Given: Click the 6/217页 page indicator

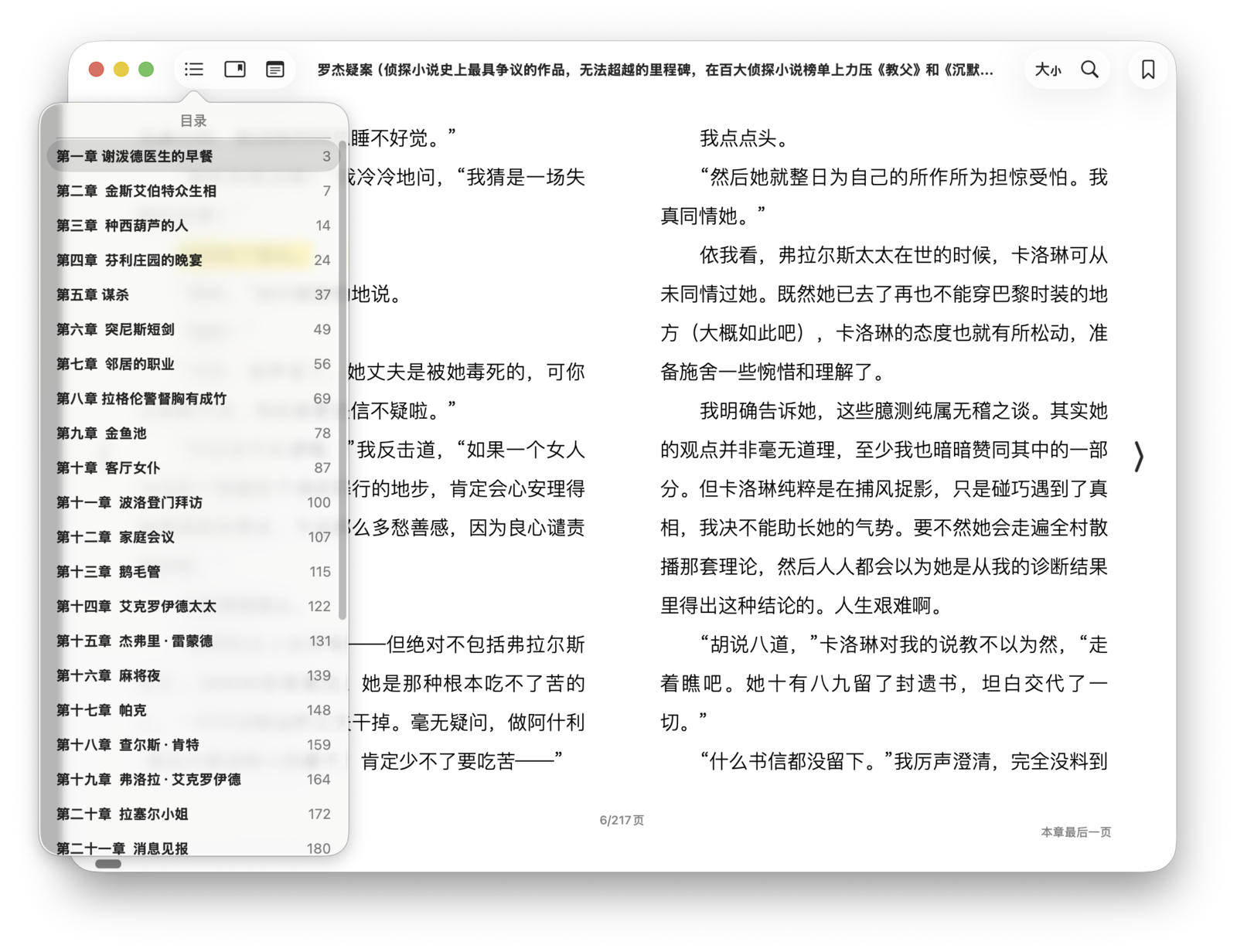Looking at the screenshot, I should tap(622, 820).
